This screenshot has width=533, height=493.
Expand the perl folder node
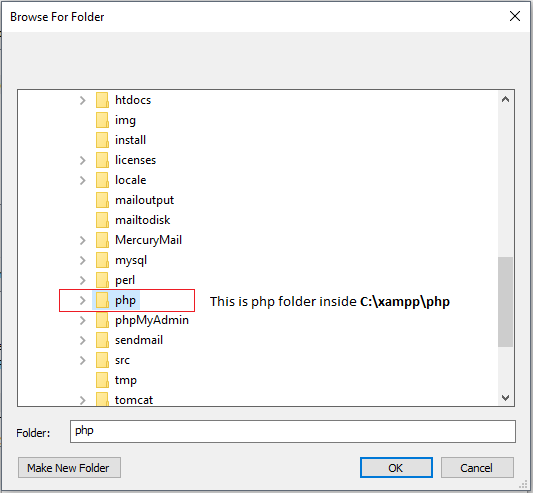click(83, 280)
